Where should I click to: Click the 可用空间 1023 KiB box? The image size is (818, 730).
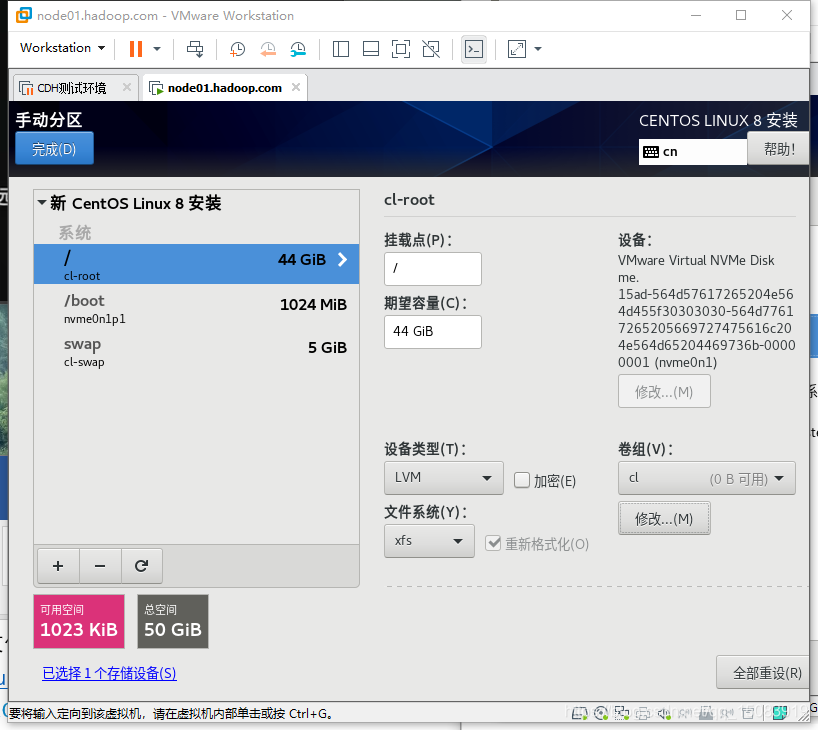click(x=79, y=621)
